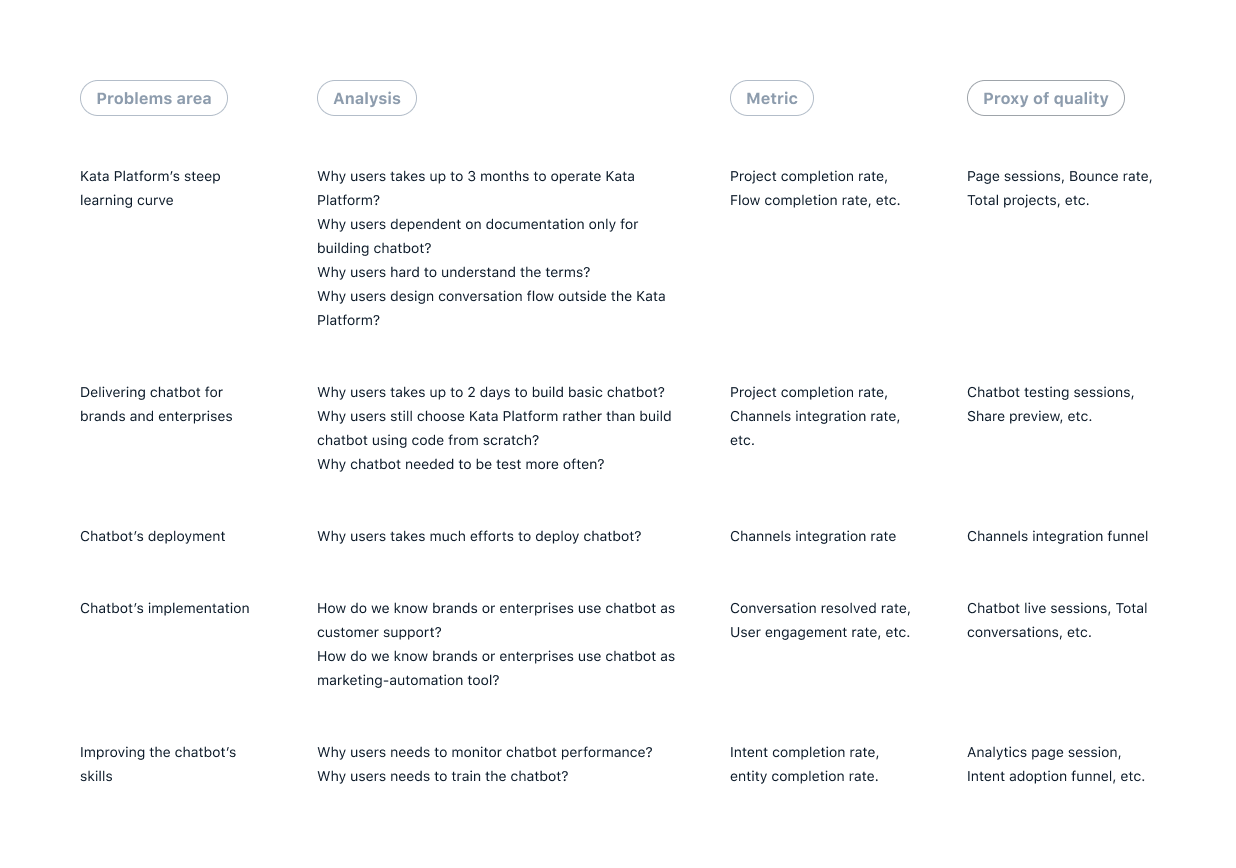The height and width of the screenshot is (868, 1236).
Task: Click the Chatbot's implementation problem area
Action: (x=165, y=608)
